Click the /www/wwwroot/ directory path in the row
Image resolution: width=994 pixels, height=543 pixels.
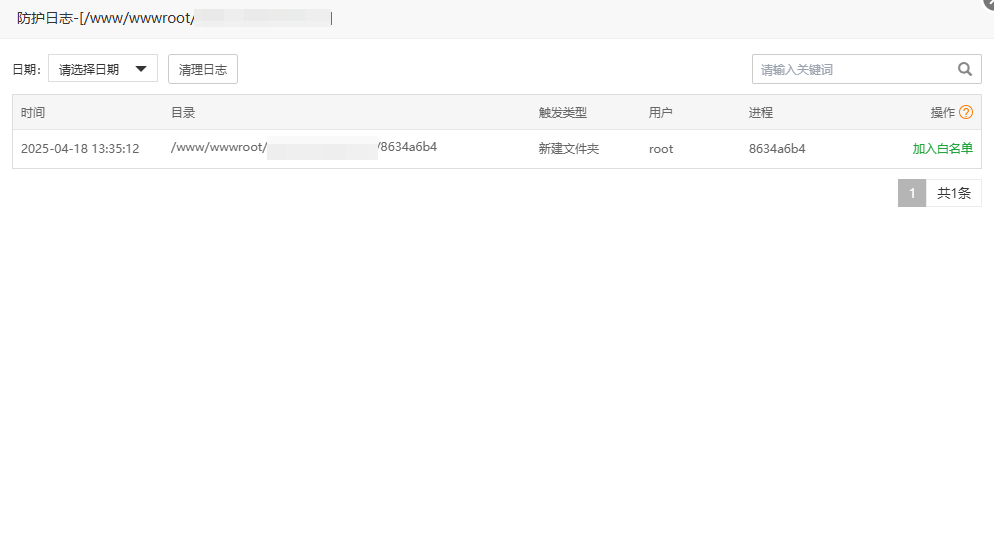pos(218,148)
